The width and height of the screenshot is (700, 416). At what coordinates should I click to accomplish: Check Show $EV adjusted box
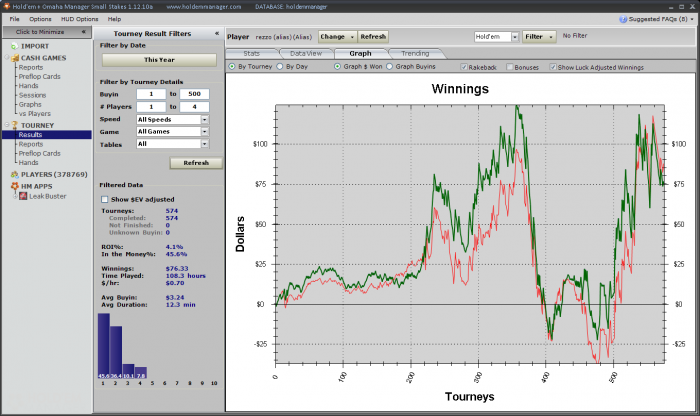tap(104, 200)
